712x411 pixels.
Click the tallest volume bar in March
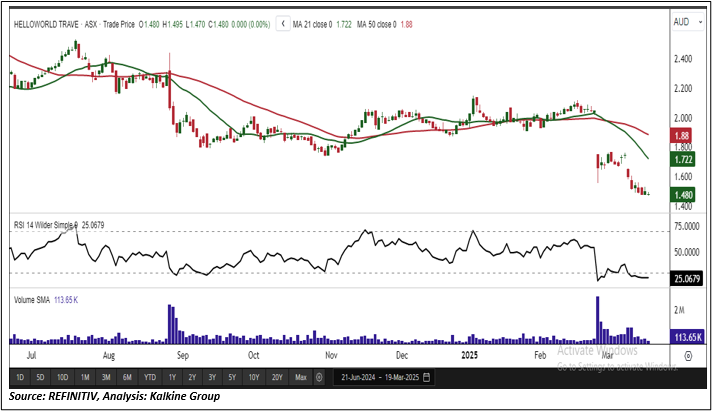(x=598, y=320)
